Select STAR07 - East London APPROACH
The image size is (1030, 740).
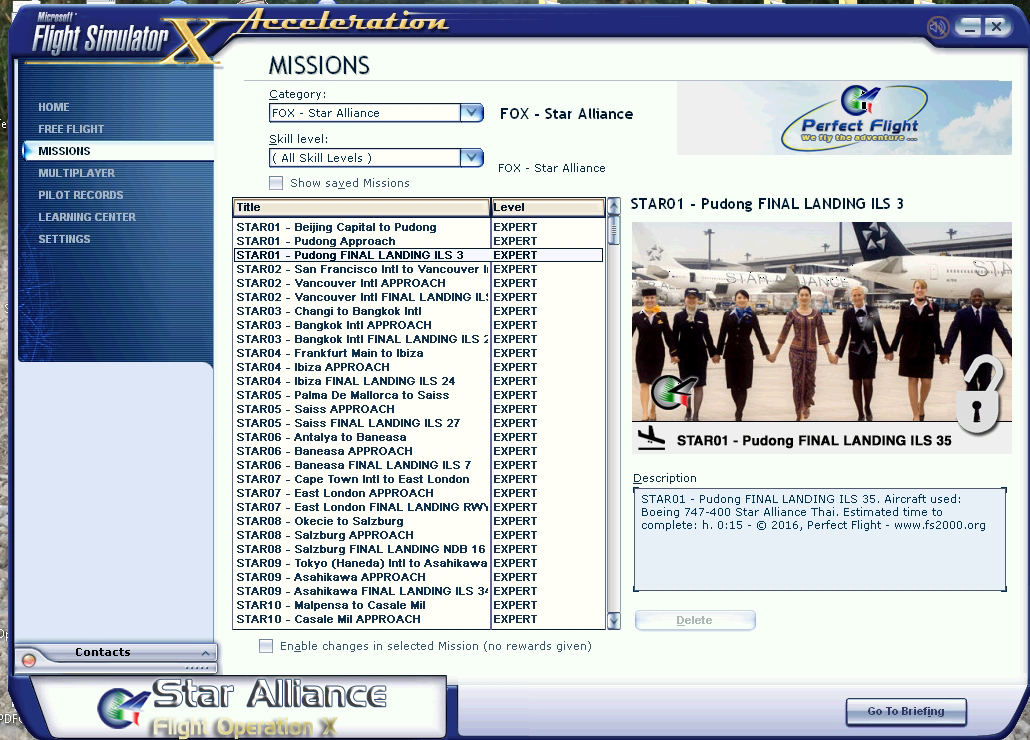pyautogui.click(x=418, y=494)
